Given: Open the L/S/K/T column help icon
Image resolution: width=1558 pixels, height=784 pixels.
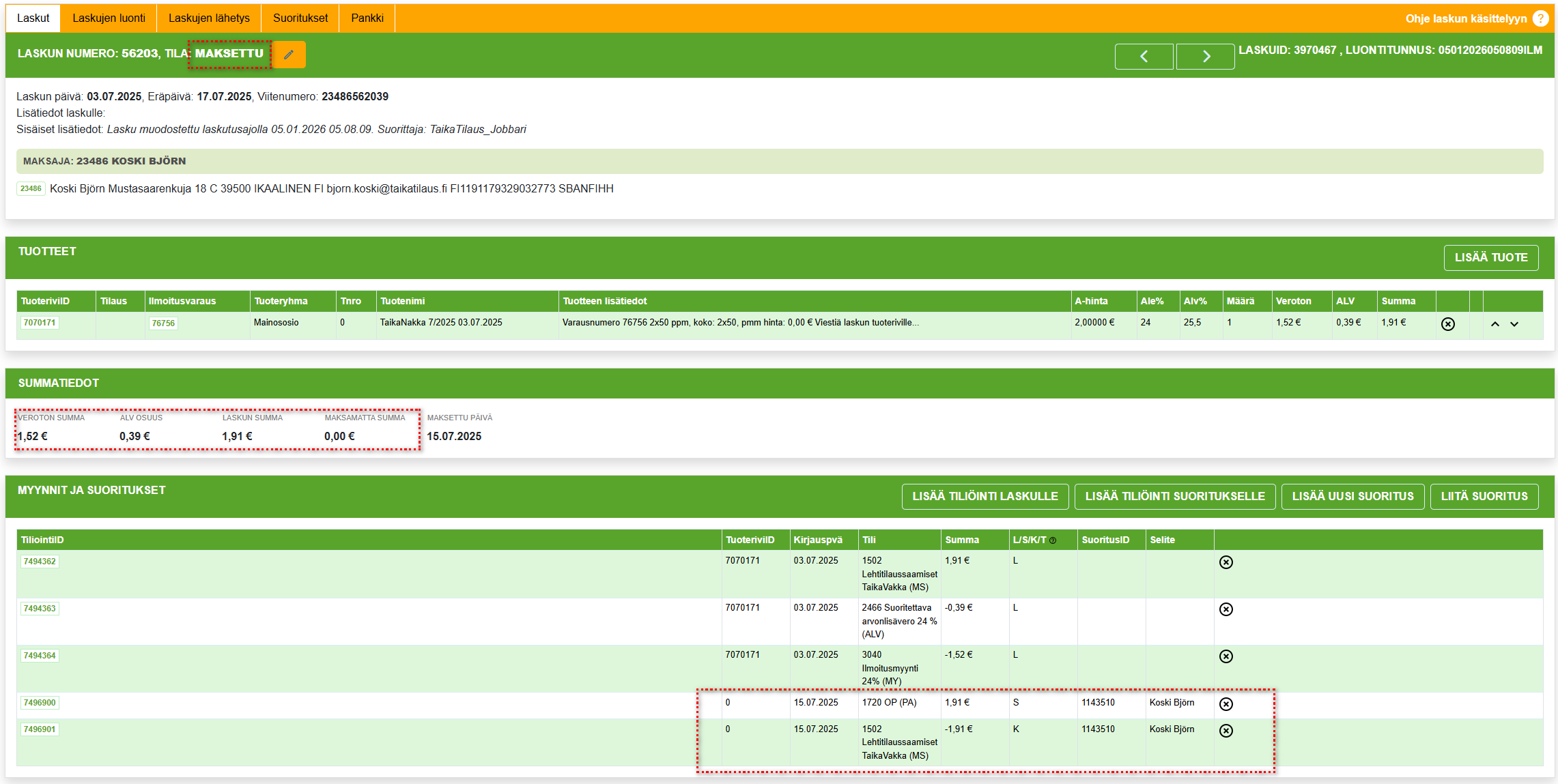Looking at the screenshot, I should coord(1053,540).
